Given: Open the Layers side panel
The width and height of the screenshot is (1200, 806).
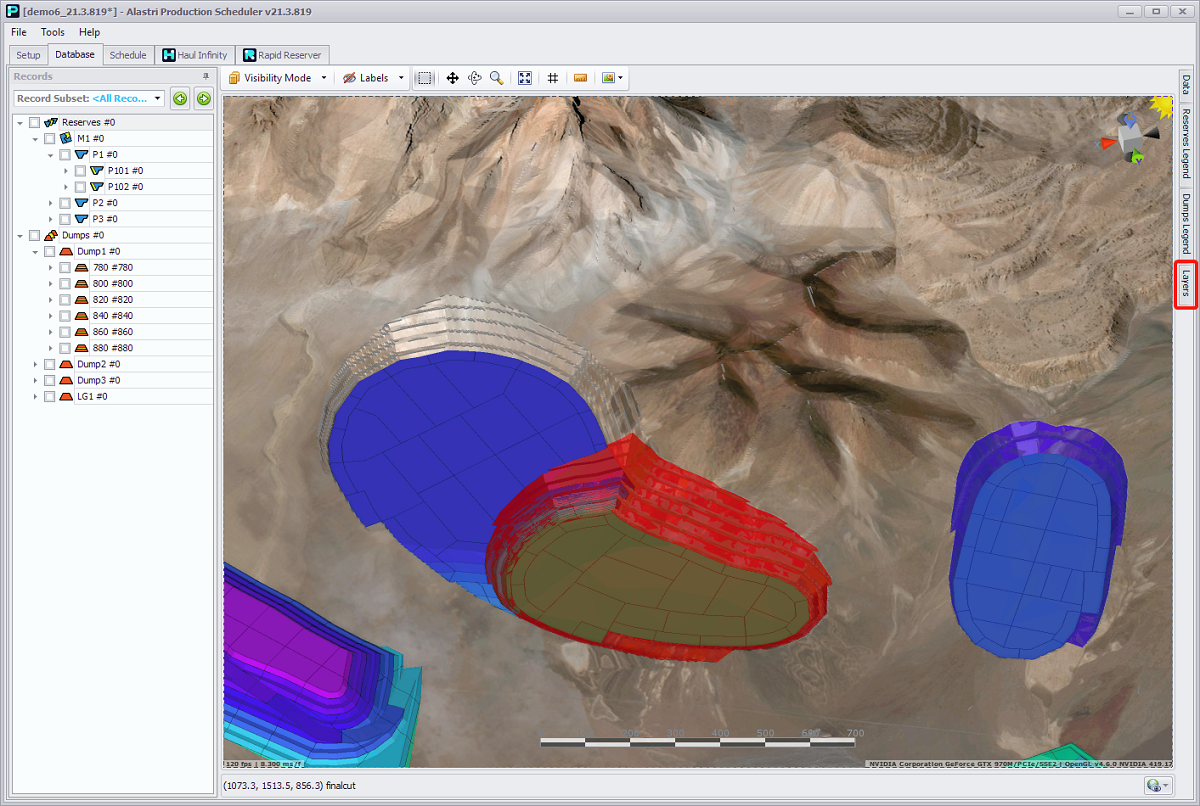Looking at the screenshot, I should [1186, 283].
